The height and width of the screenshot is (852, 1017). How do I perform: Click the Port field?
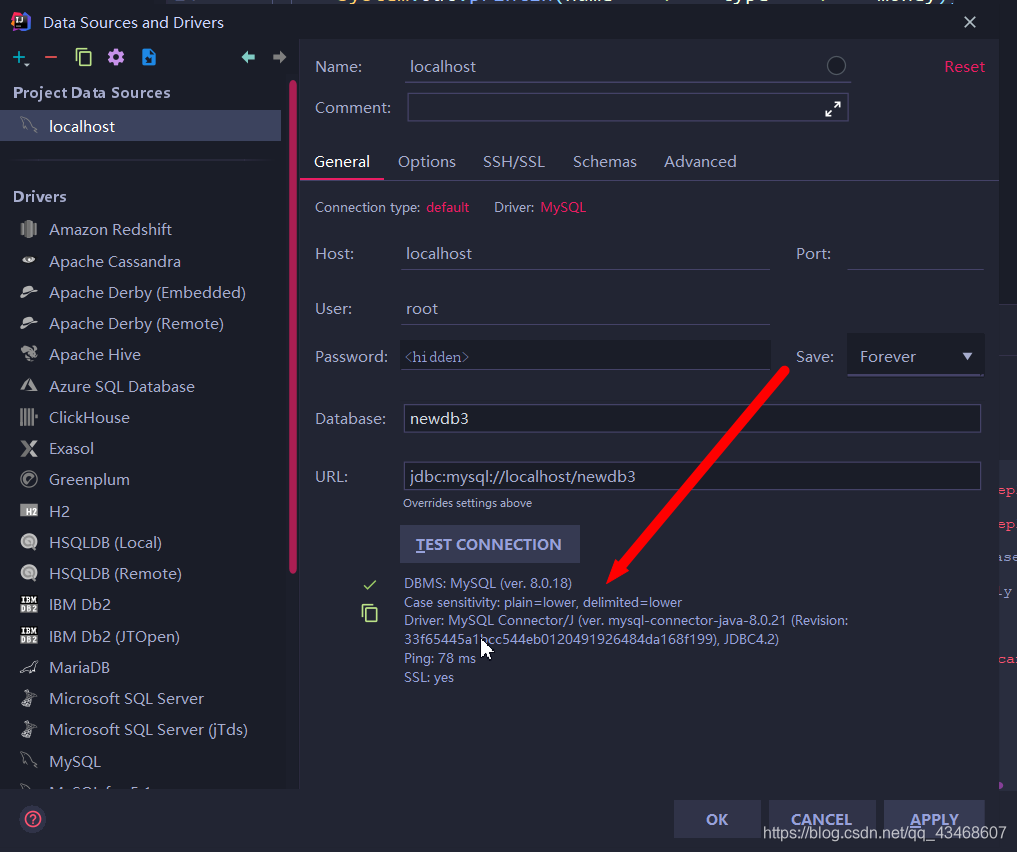click(915, 254)
